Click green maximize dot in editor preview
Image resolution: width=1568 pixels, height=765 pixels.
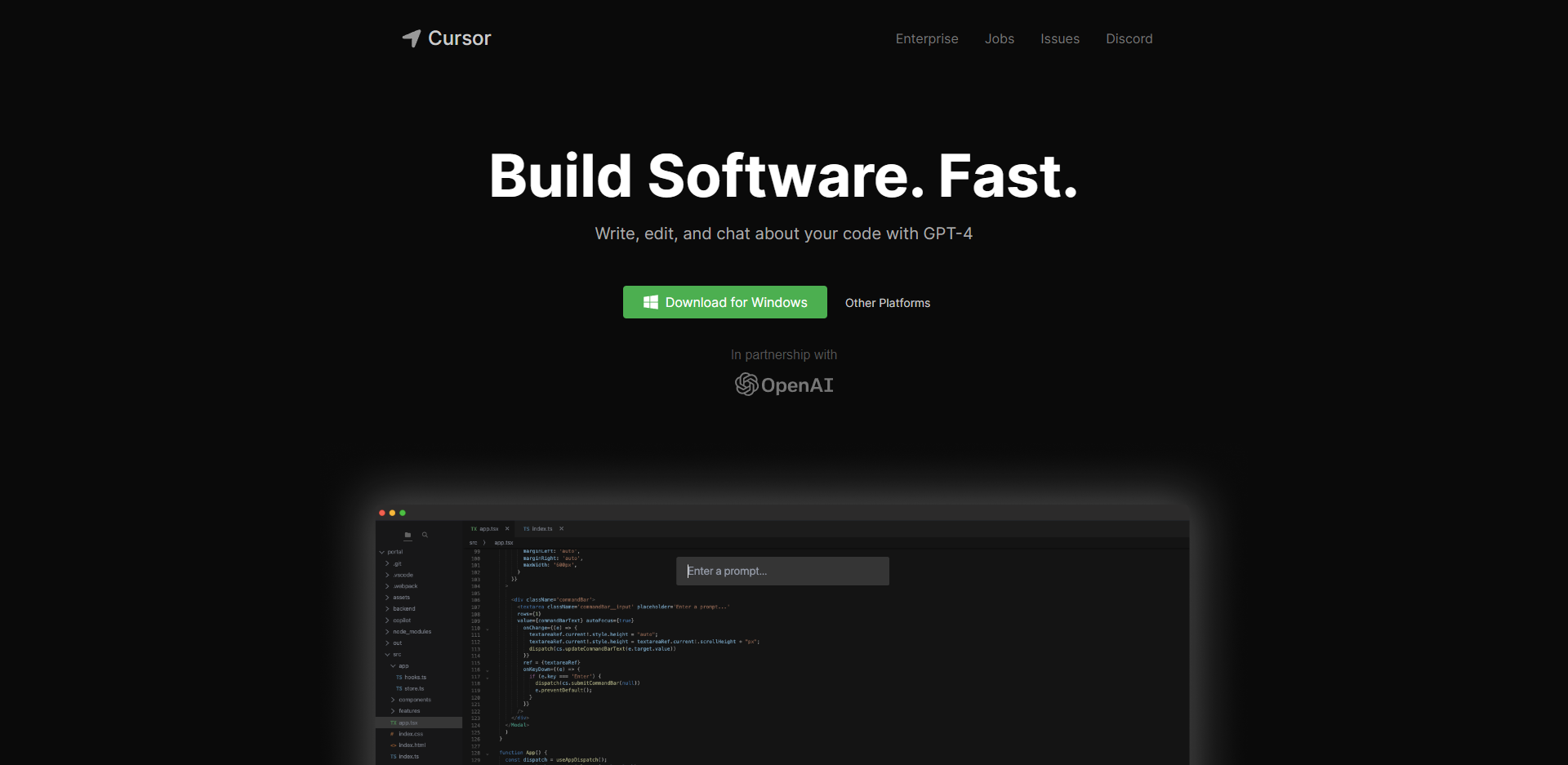point(403,513)
